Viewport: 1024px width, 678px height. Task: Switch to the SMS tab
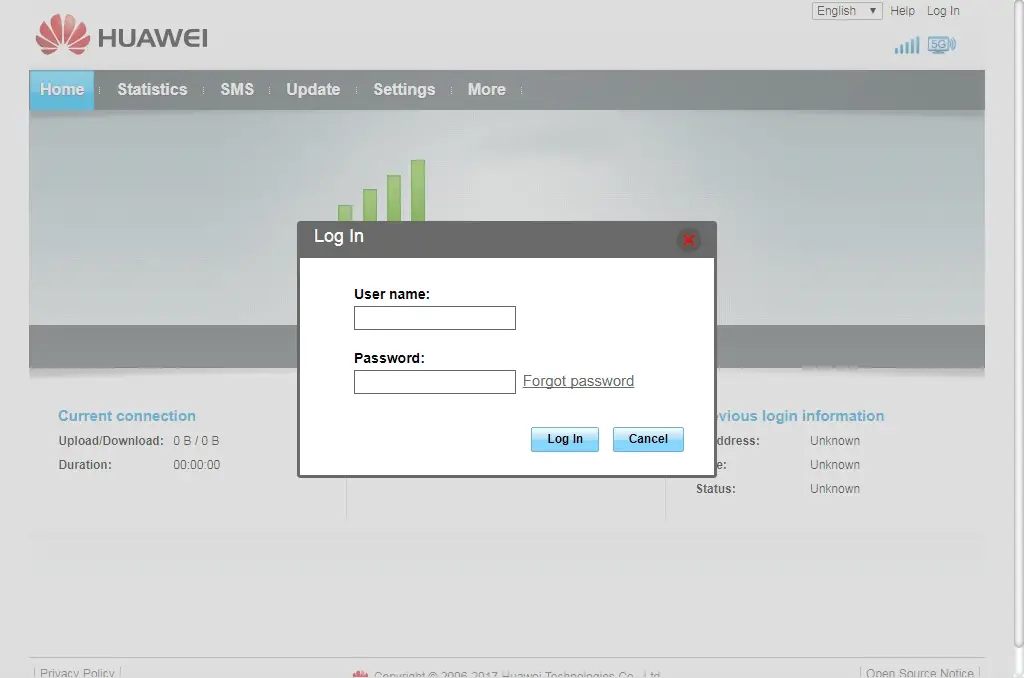tap(237, 89)
